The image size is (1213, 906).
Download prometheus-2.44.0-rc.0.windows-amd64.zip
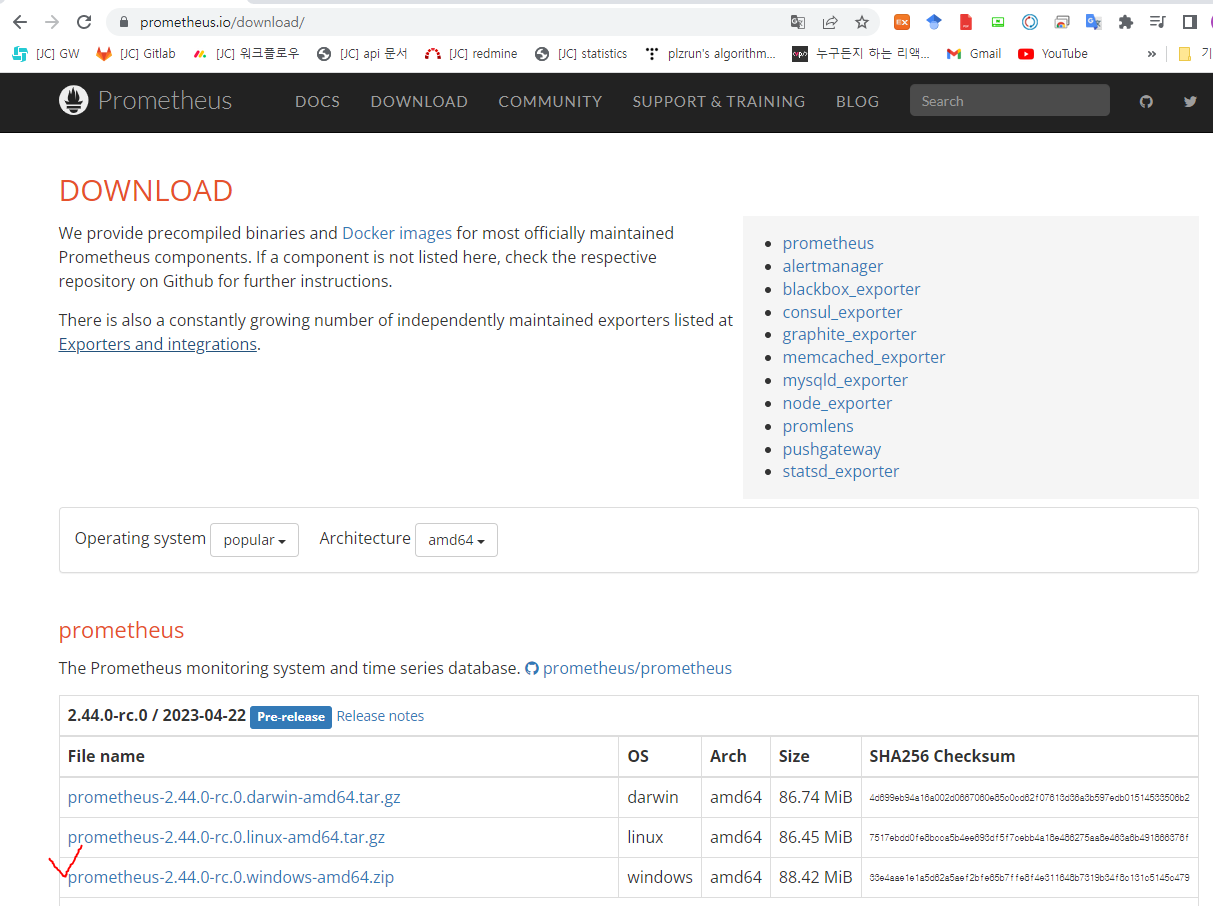coord(231,877)
